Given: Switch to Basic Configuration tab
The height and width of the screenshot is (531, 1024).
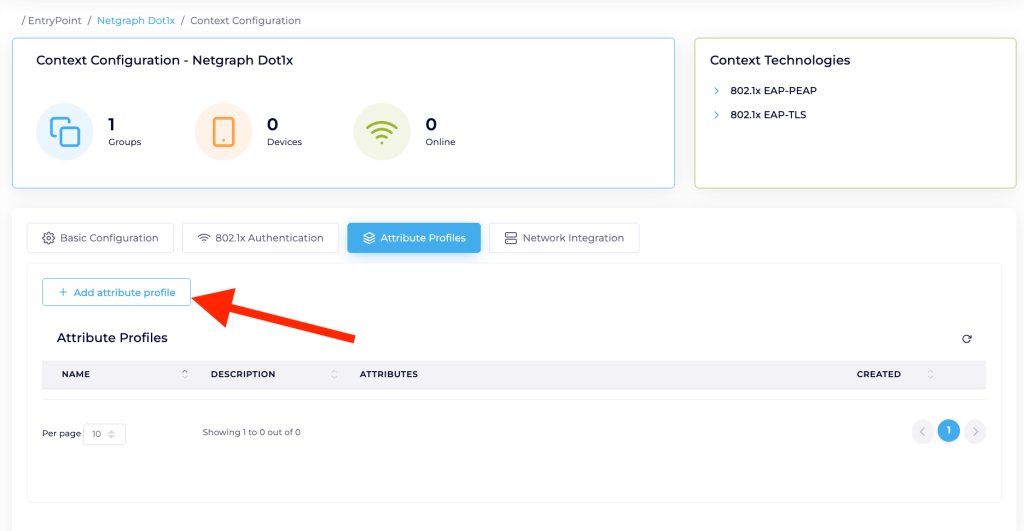Looking at the screenshot, I should [x=100, y=238].
